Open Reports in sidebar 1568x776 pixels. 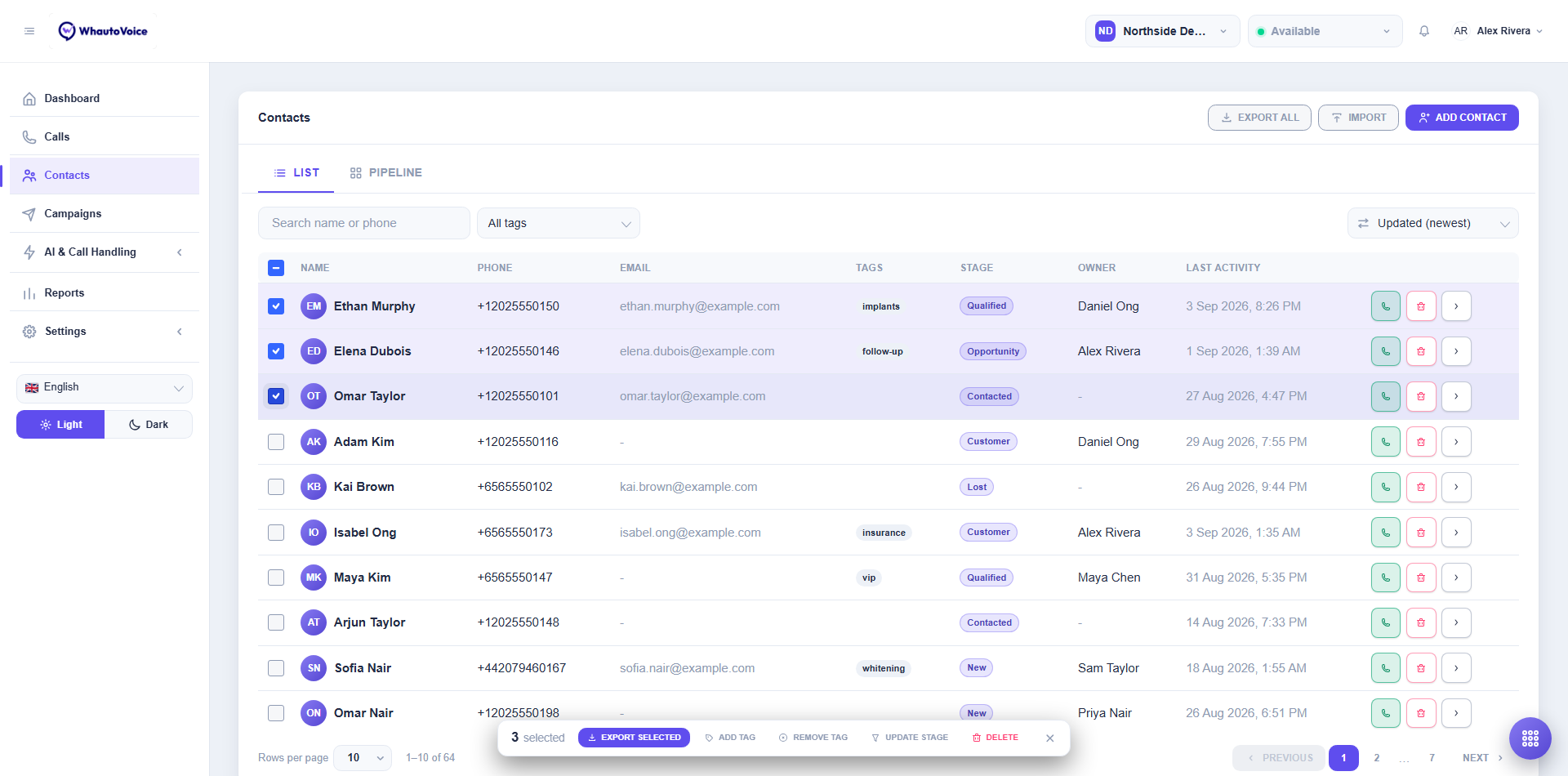(x=105, y=293)
